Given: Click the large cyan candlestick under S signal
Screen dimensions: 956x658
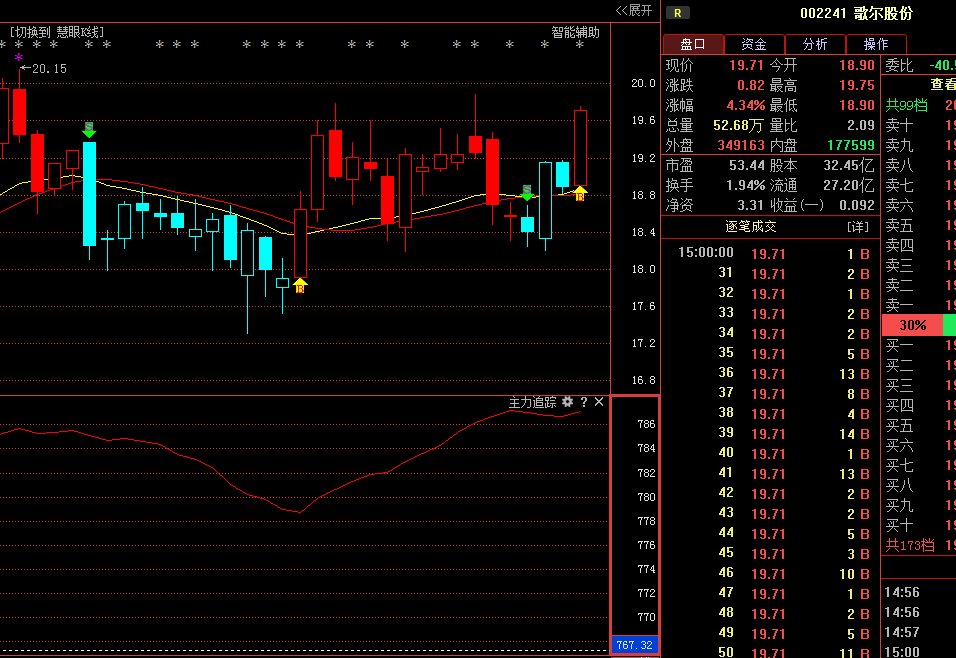Looking at the screenshot, I should (x=89, y=194).
